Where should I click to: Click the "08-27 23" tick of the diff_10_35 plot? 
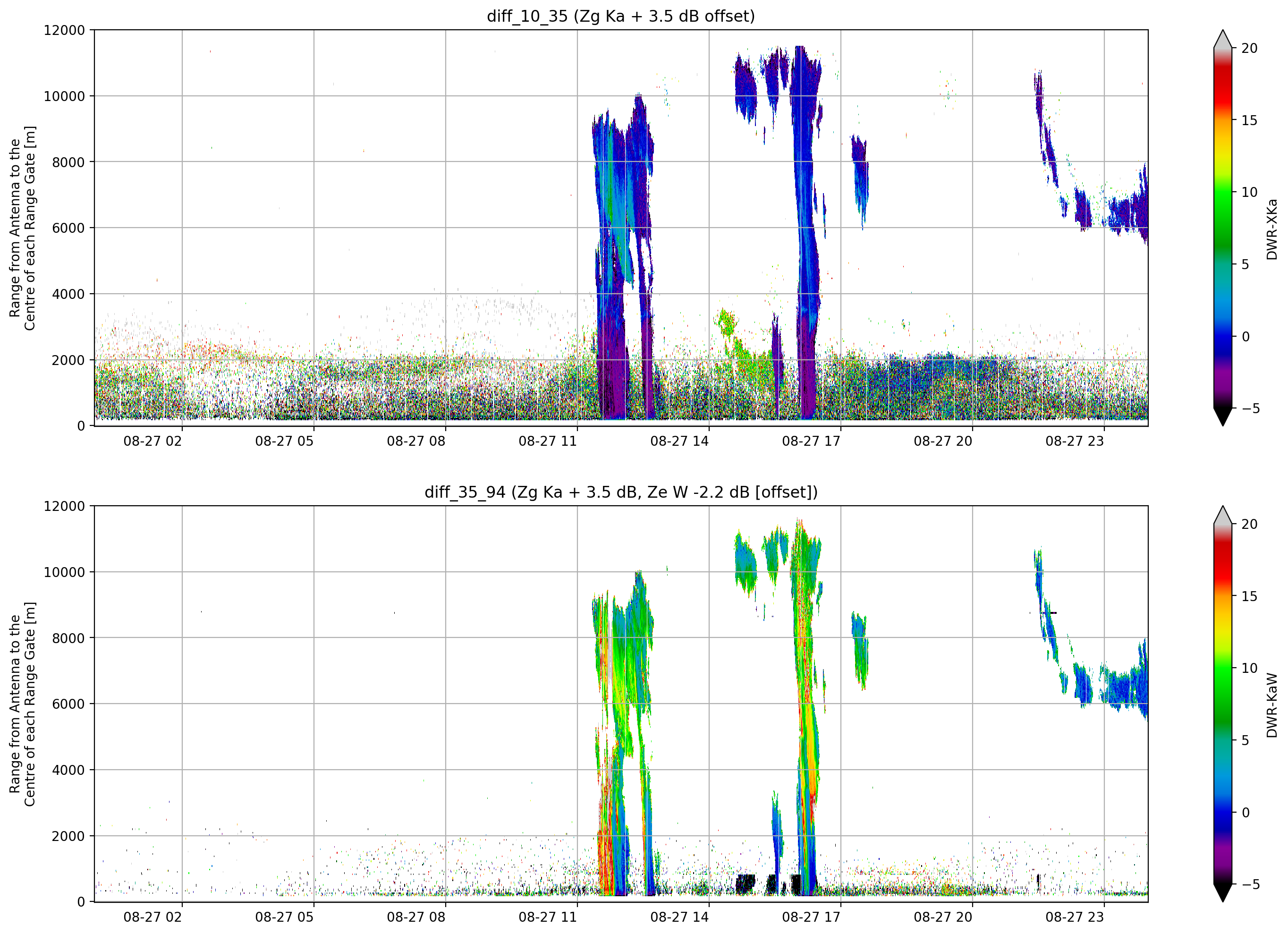[1075, 441]
